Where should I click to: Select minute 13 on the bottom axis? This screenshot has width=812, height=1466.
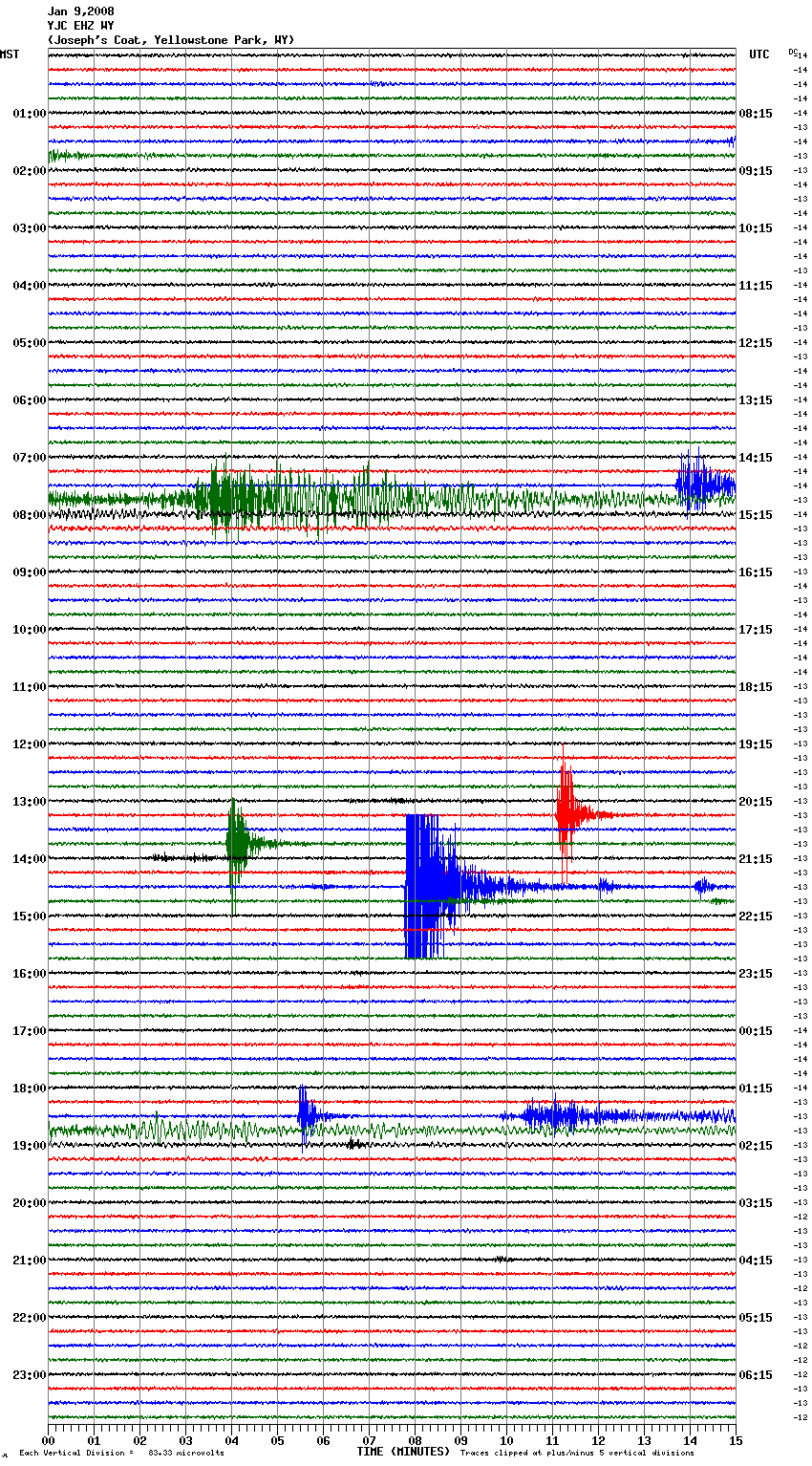[644, 1440]
